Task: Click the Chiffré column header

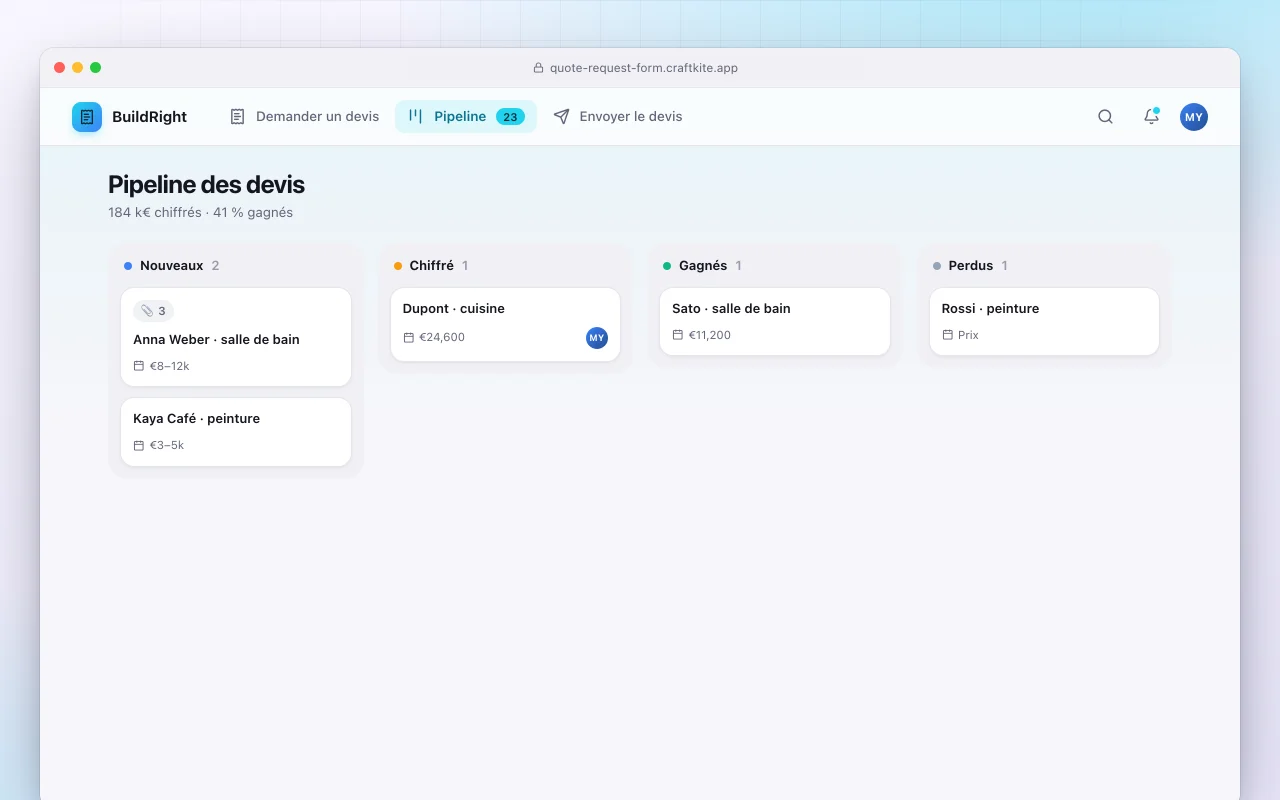Action: tap(505, 266)
